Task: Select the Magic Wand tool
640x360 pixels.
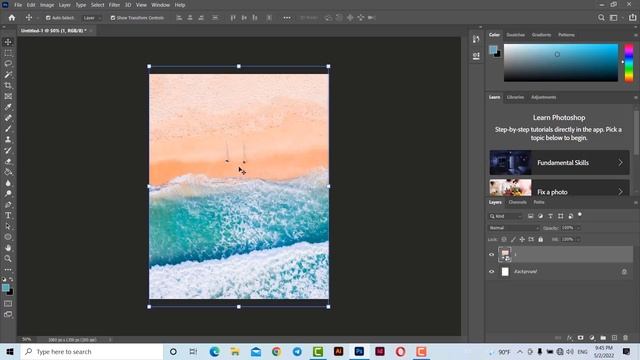Action: [8, 75]
